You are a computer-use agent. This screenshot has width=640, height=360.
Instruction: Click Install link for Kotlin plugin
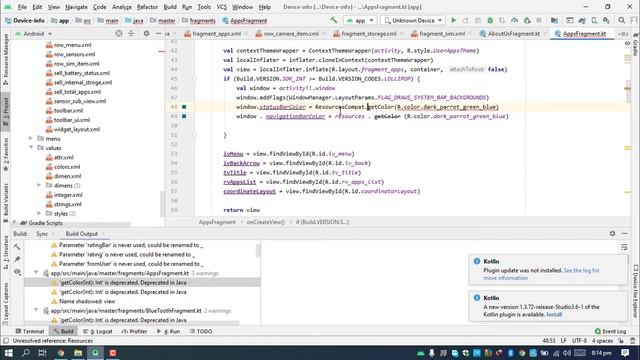click(554, 314)
